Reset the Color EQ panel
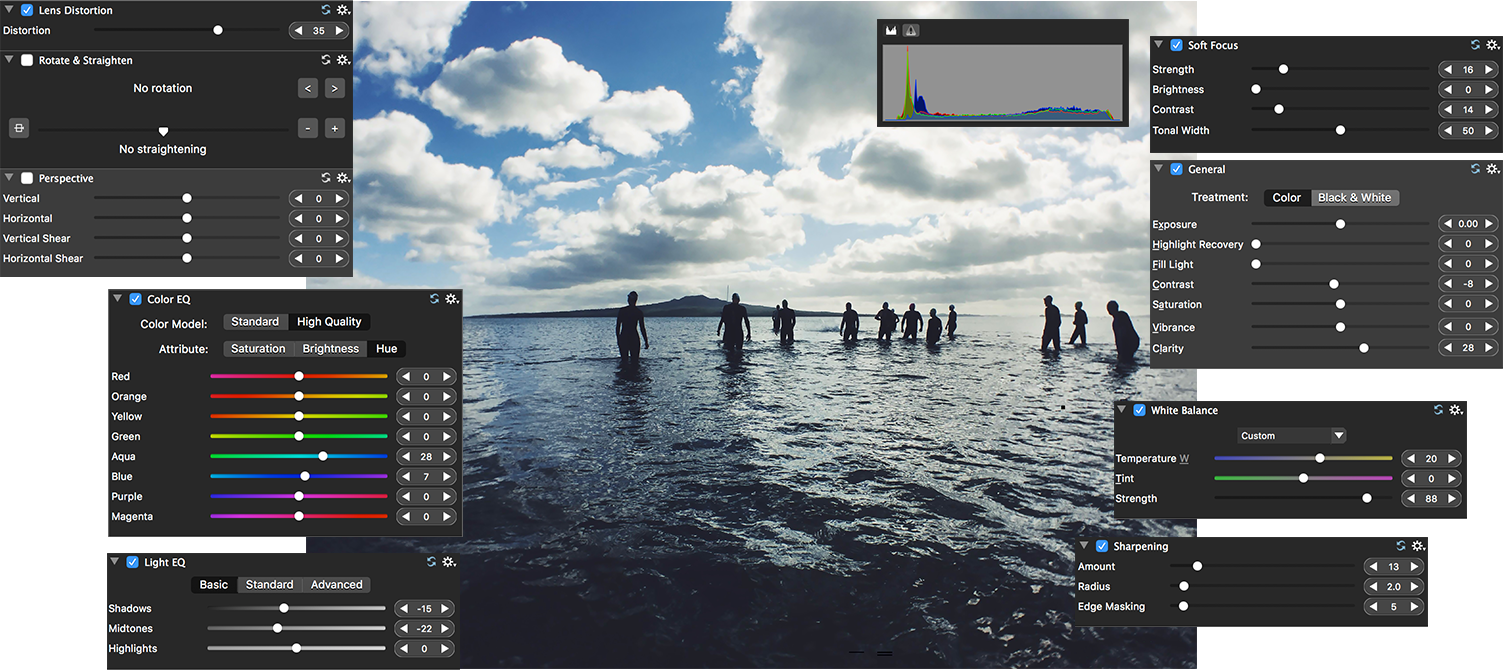This screenshot has height=670, width=1503. coord(435,299)
